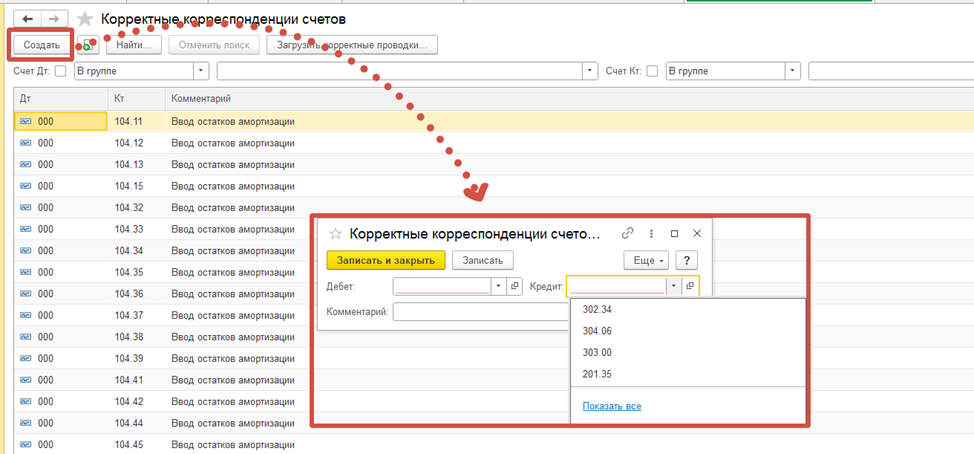This screenshot has height=454, width=974.
Task: Select the row with Кт 104.11
Action: click(x=494, y=122)
